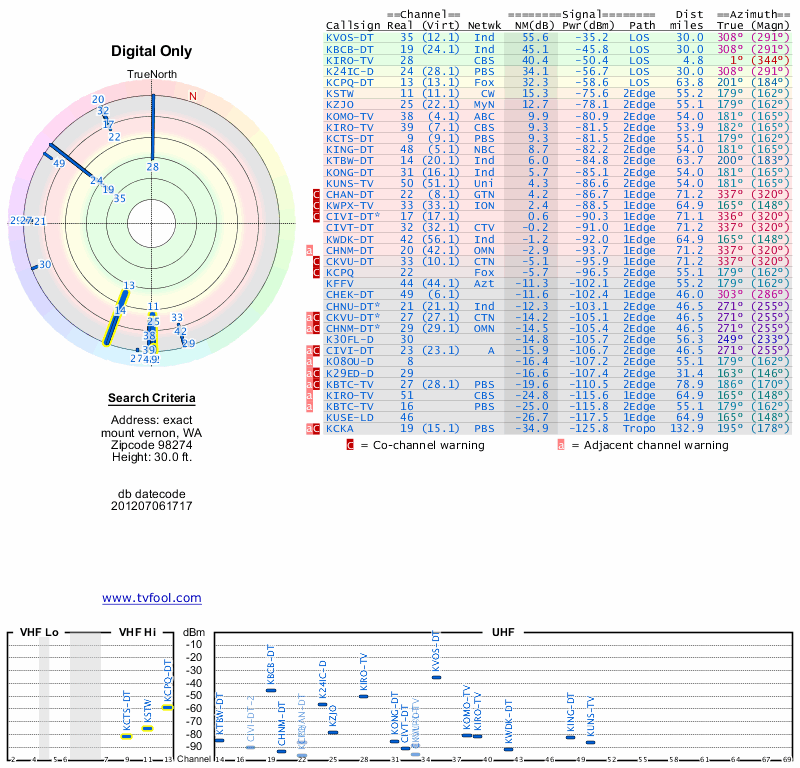The width and height of the screenshot is (800, 768).
Task: Click the Digital Only chart title
Action: (152, 51)
